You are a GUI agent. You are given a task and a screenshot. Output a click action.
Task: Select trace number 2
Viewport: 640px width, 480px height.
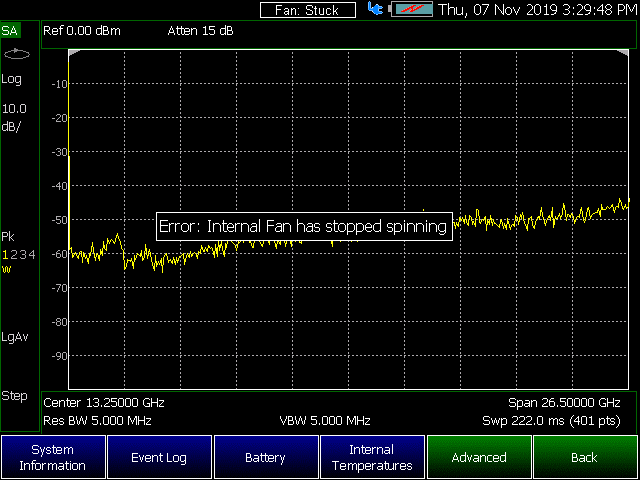[14, 255]
